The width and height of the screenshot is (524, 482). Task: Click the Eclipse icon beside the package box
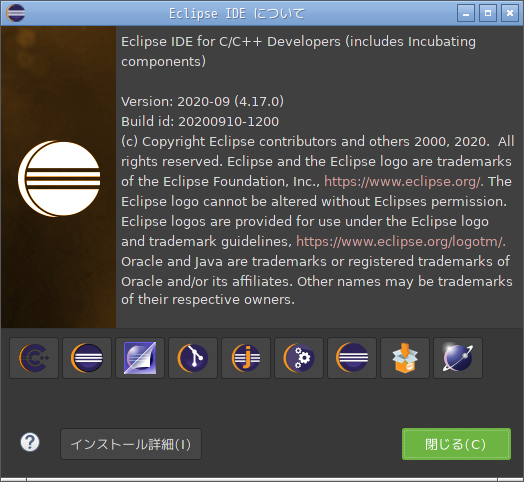(x=352, y=358)
